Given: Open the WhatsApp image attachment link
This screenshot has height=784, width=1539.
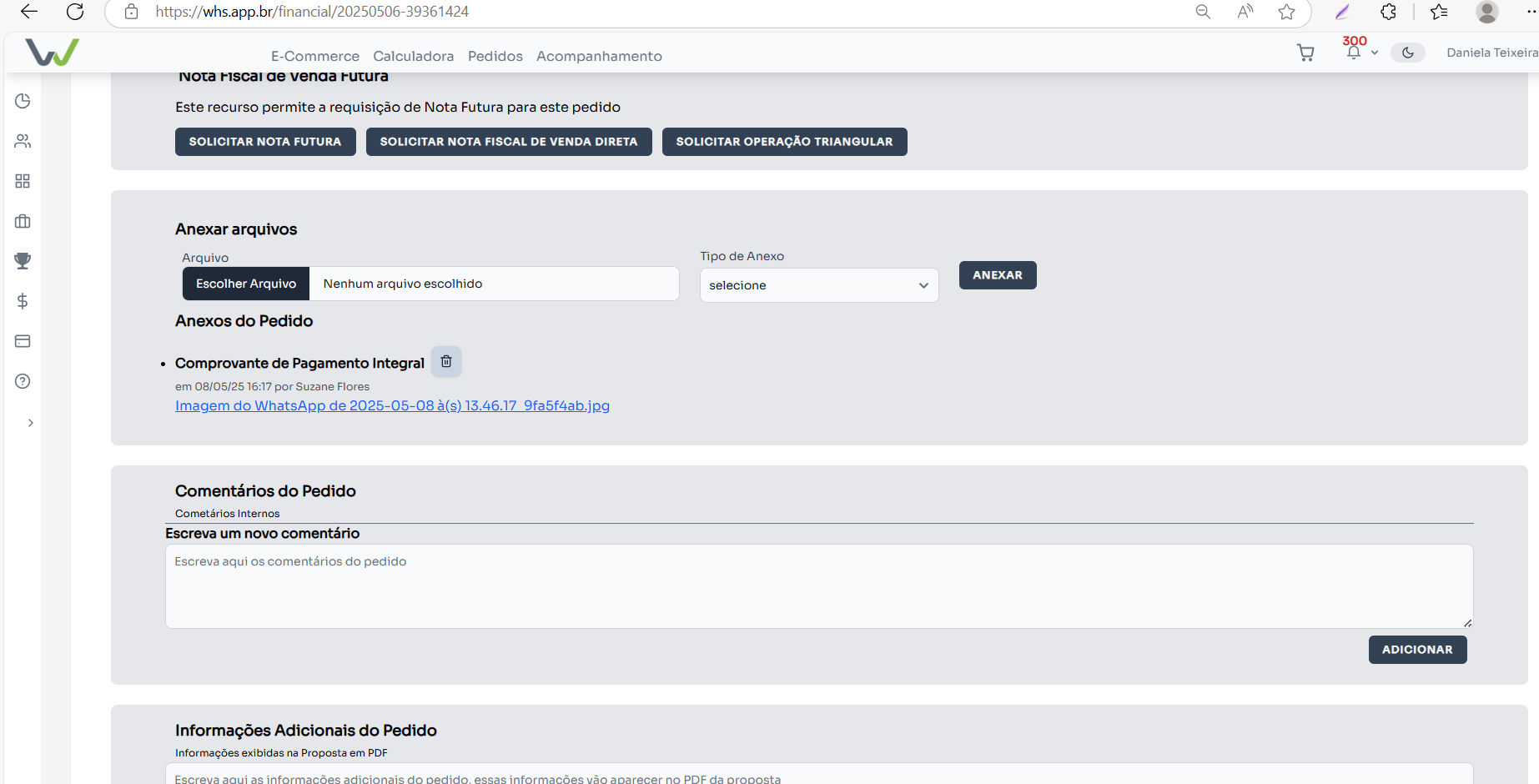Looking at the screenshot, I should tap(392, 406).
